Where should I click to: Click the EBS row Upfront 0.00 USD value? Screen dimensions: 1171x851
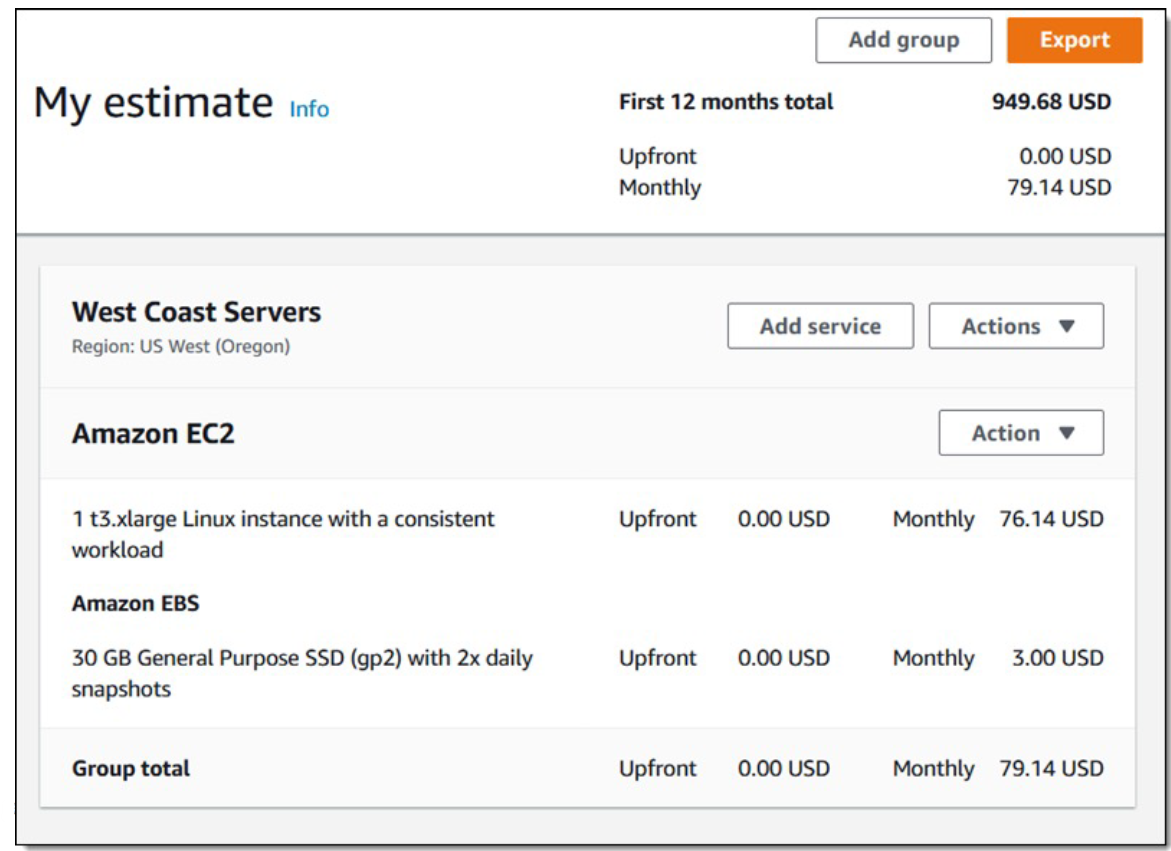(x=783, y=658)
